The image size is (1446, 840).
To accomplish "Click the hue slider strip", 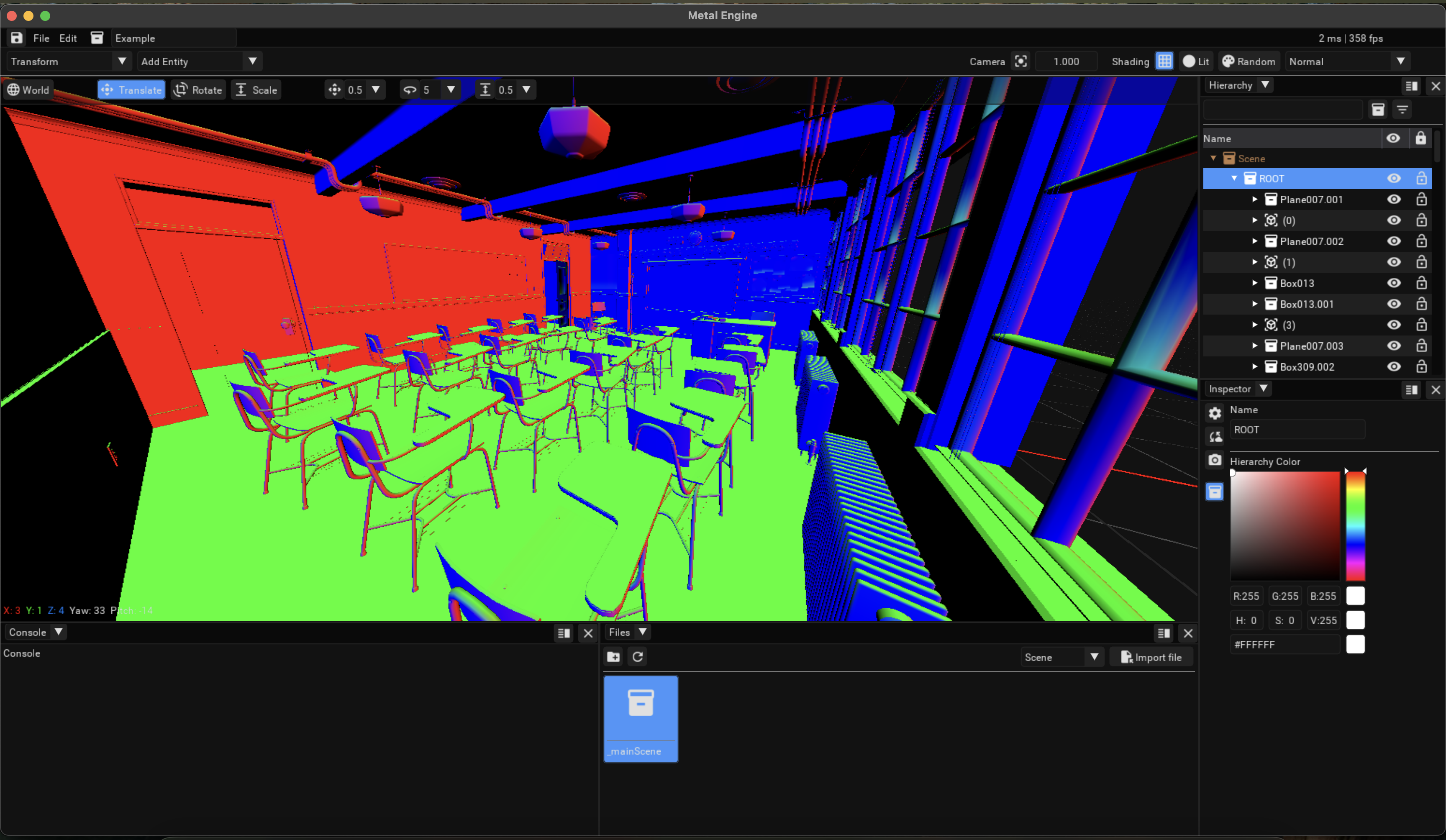I will point(1355,525).
